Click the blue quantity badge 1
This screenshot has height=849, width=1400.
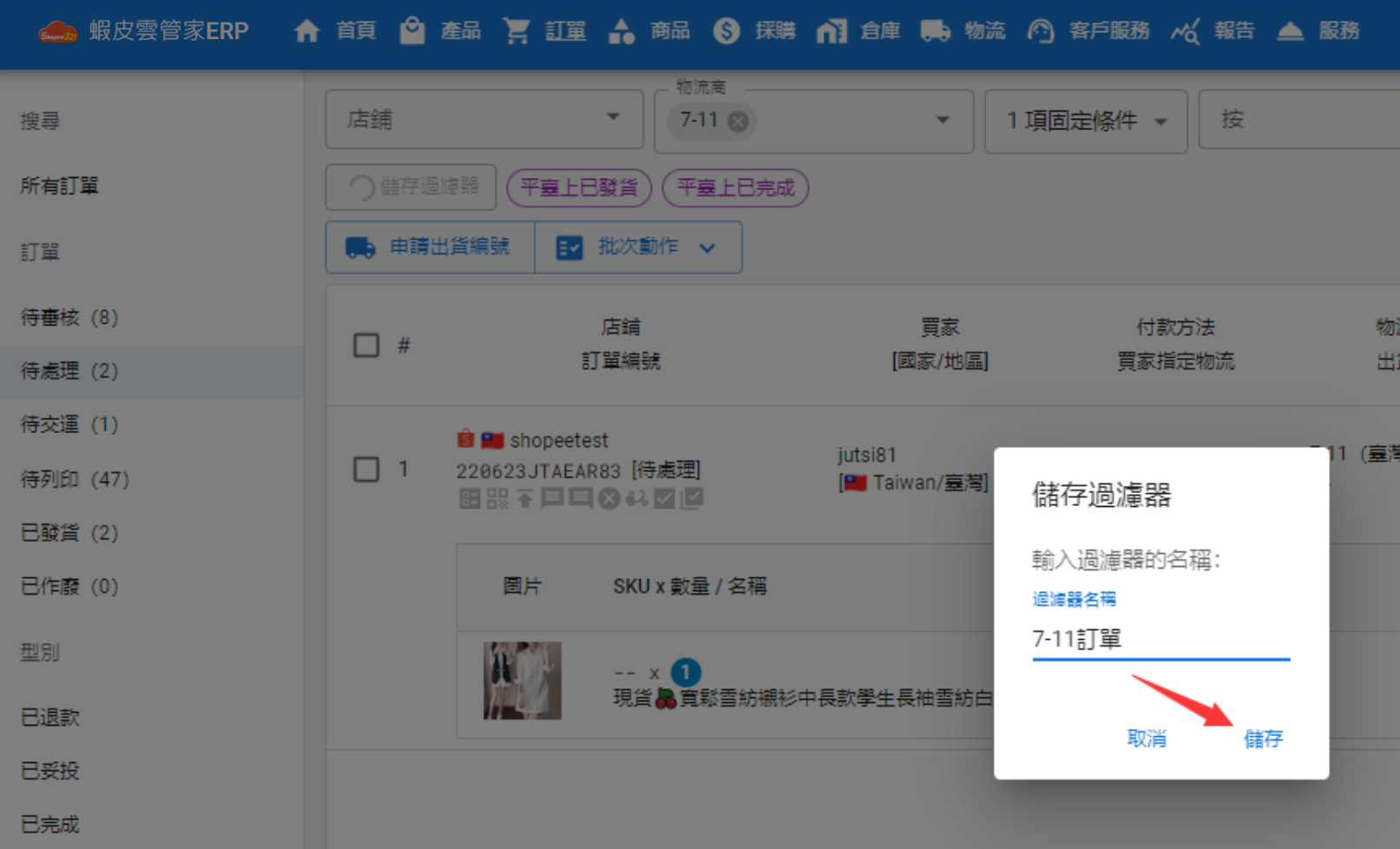pyautogui.click(x=686, y=672)
